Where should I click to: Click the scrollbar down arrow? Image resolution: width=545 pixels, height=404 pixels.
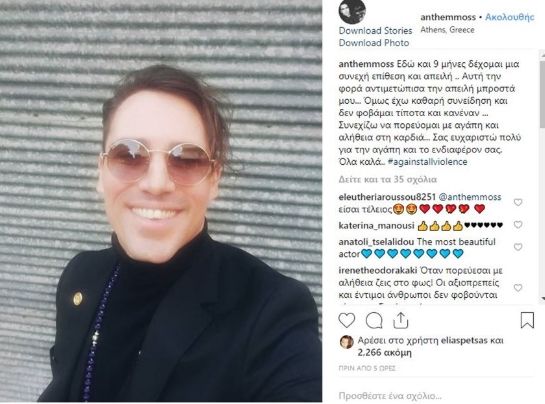click(543, 298)
